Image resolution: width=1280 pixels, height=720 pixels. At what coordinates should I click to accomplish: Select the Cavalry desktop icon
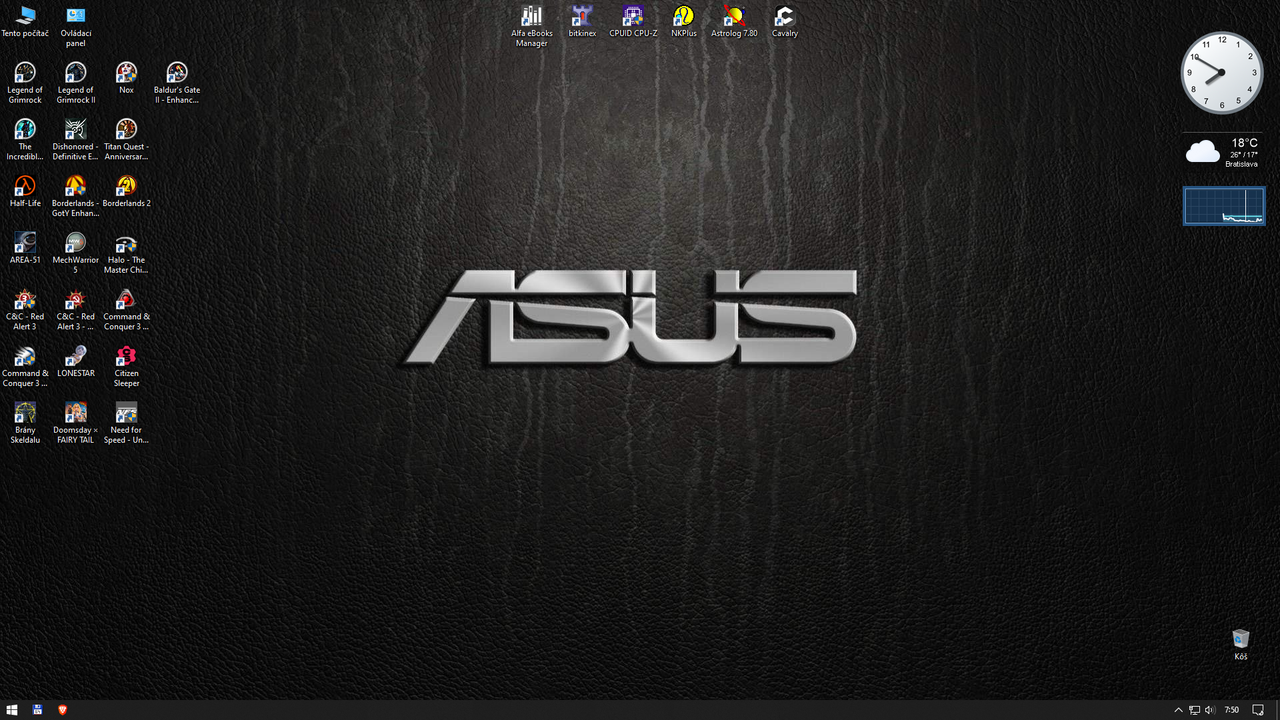coord(785,22)
